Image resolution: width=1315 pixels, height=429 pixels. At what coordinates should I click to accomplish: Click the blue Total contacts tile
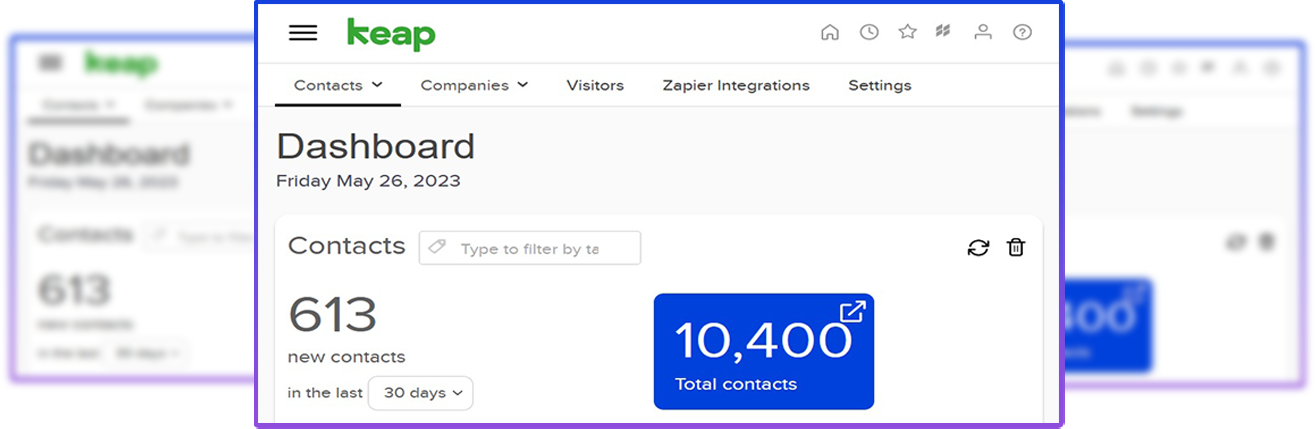pos(764,351)
